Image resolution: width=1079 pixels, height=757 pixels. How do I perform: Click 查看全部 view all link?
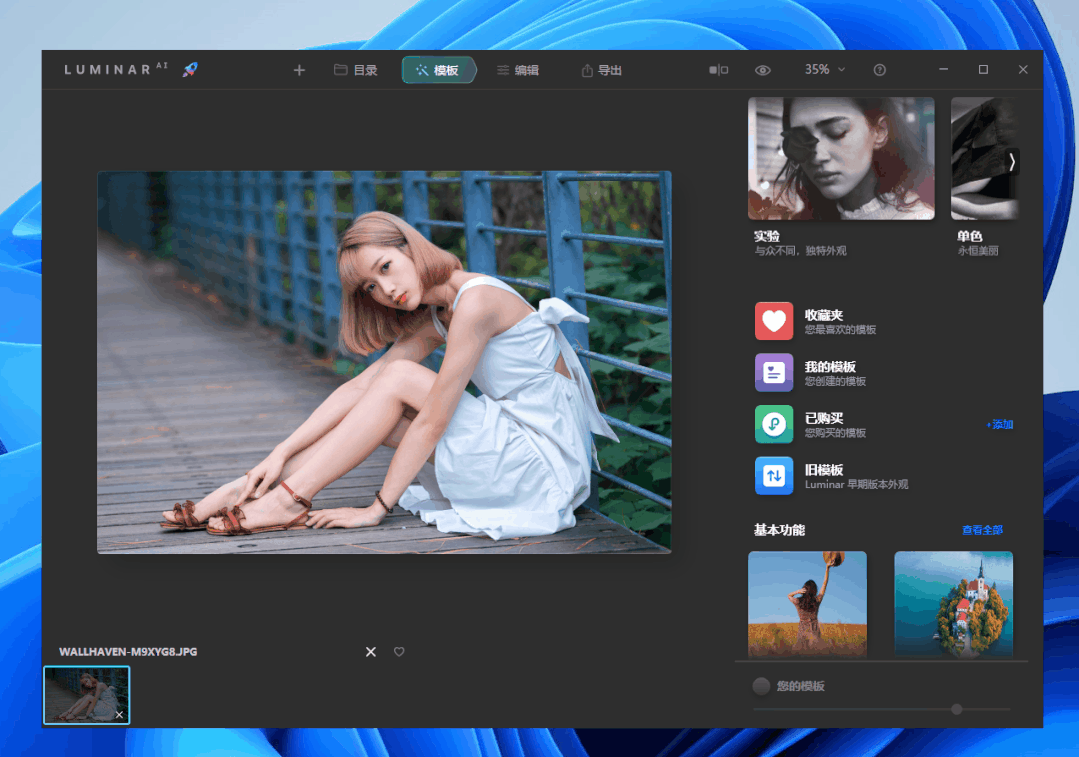tap(982, 530)
